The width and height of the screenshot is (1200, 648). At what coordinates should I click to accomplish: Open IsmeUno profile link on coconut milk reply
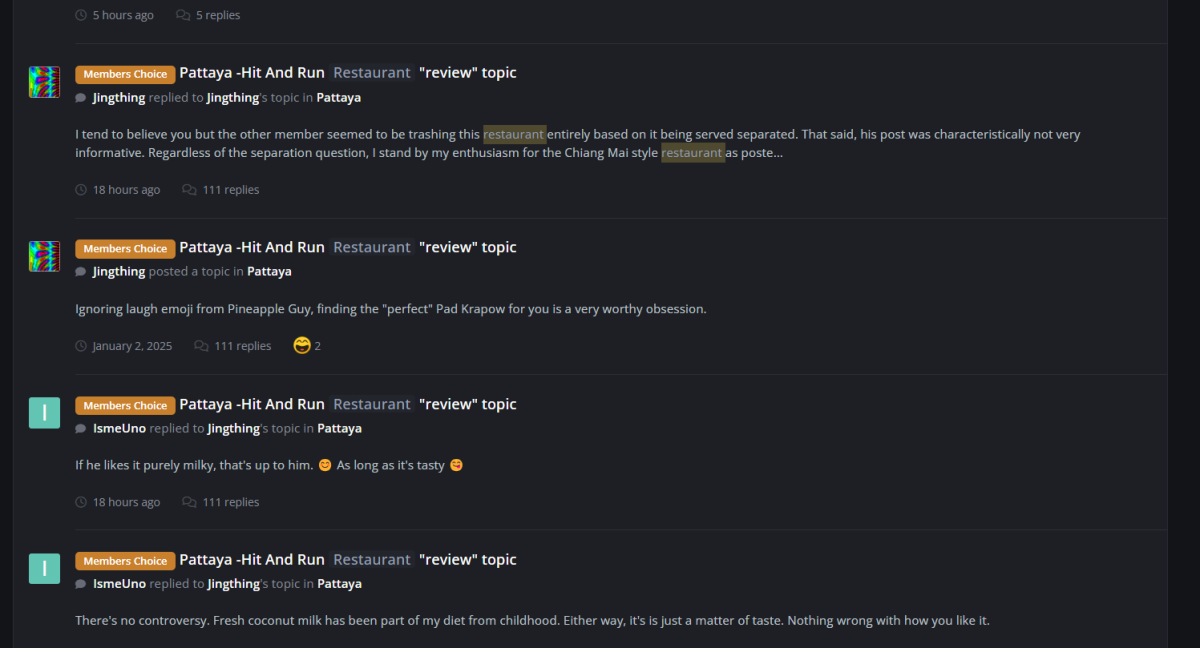(x=119, y=584)
